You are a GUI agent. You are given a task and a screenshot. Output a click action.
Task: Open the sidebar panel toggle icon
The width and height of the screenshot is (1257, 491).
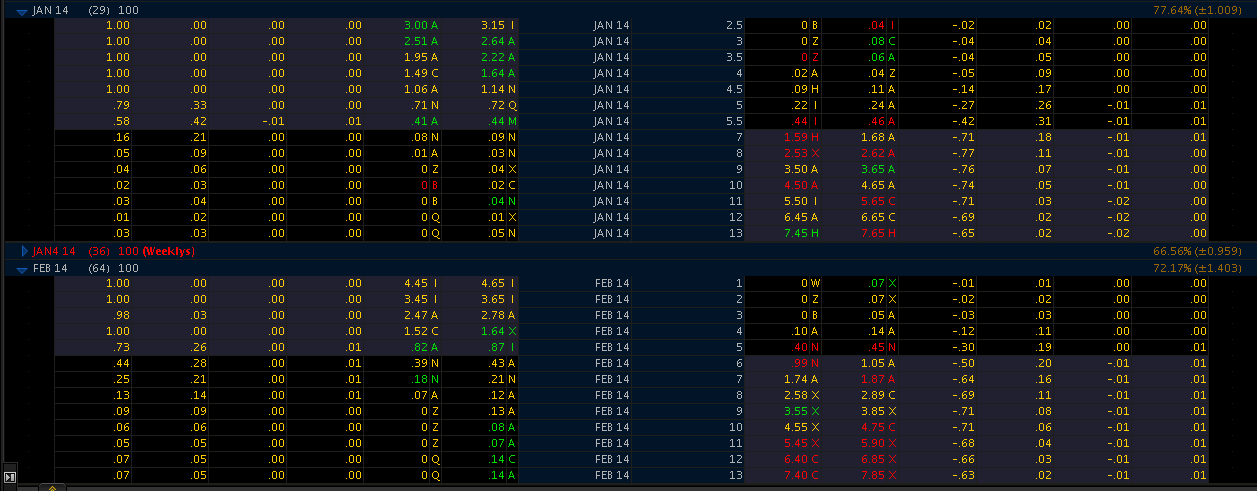coord(10,478)
